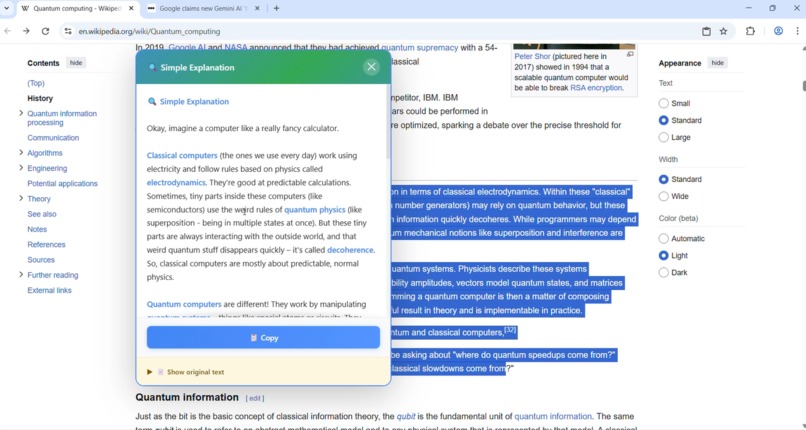Open site information icon in address bar
The width and height of the screenshot is (806, 430).
point(68,31)
